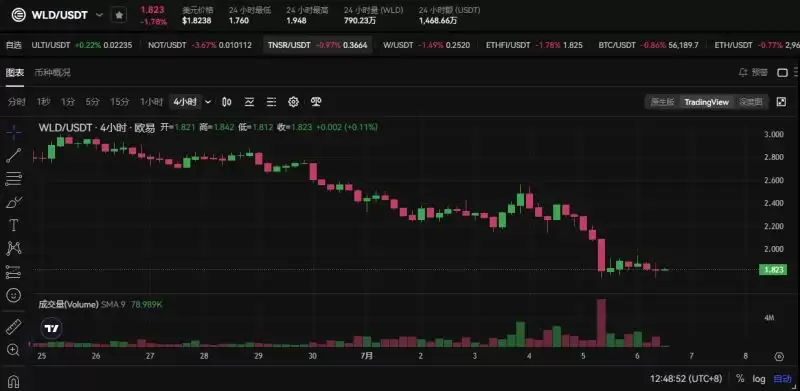Screen dimensions: 800x391
Task: Open the 预警 price alert bell
Action: coord(753,72)
